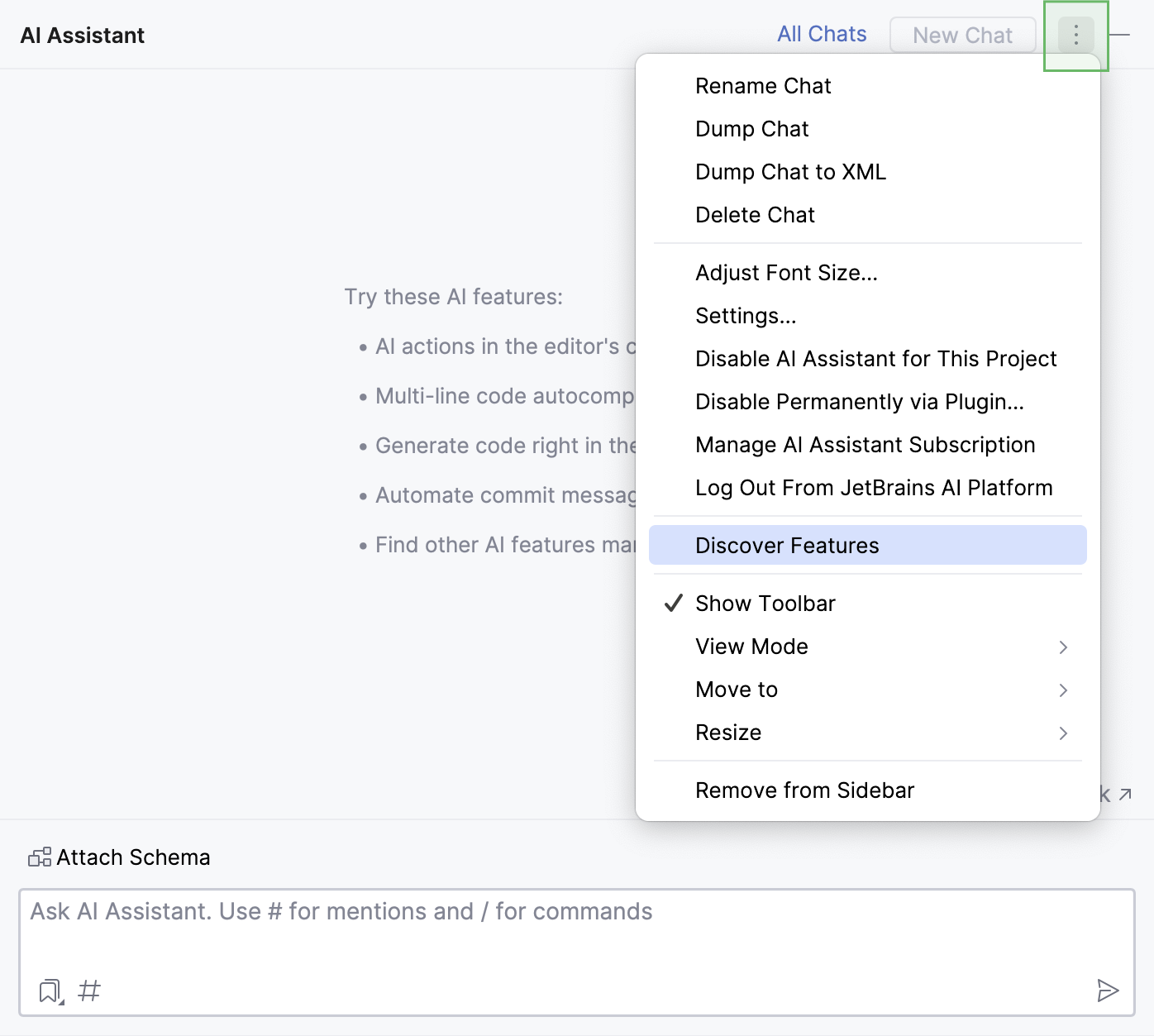This screenshot has height=1036, width=1154.
Task: Click 'Multi-line code autocomp' feature text
Action: [504, 396]
